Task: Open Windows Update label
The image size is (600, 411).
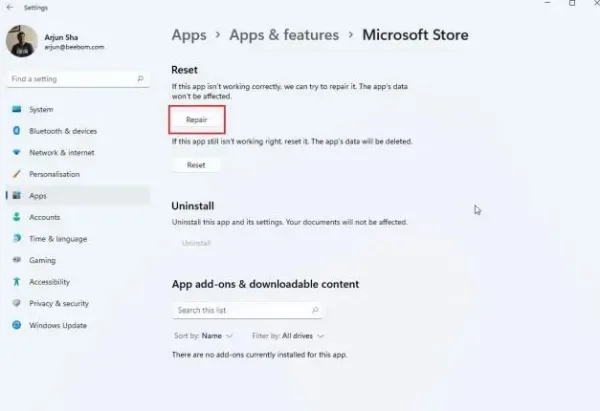Action: [58, 325]
